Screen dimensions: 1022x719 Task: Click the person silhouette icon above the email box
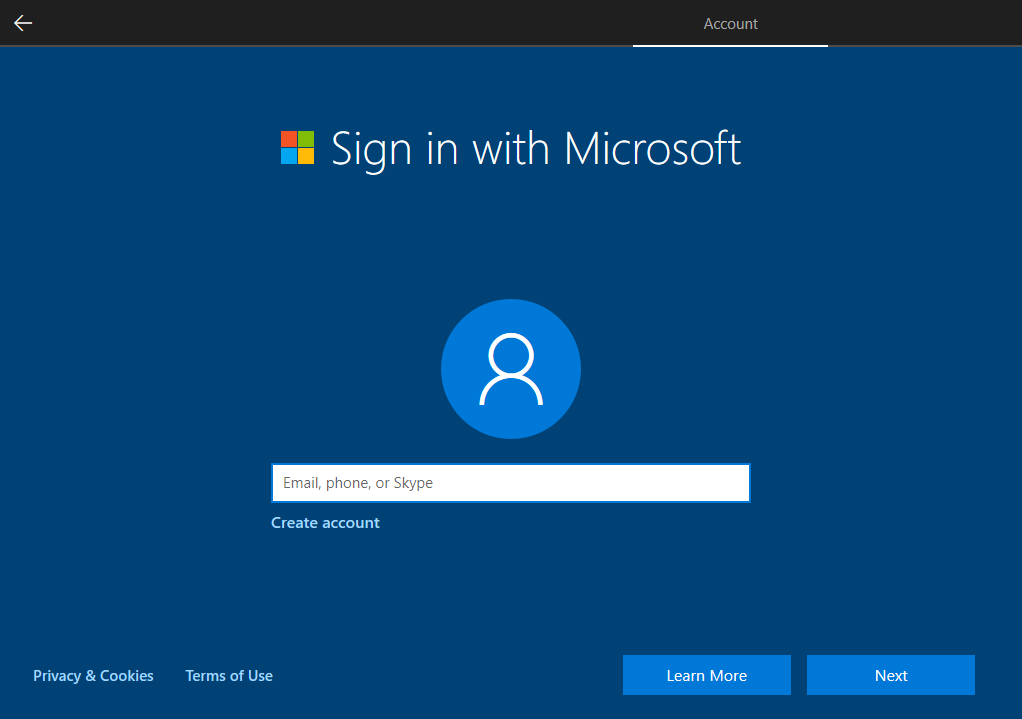[x=511, y=369]
